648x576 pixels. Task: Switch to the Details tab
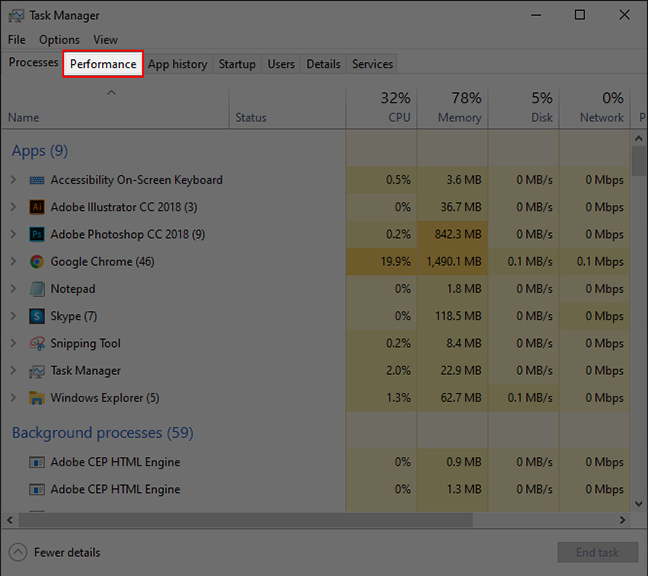(x=323, y=64)
